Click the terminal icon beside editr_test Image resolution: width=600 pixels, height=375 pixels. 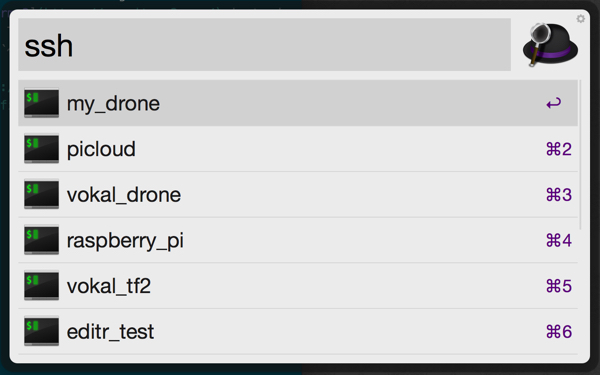tap(41, 331)
